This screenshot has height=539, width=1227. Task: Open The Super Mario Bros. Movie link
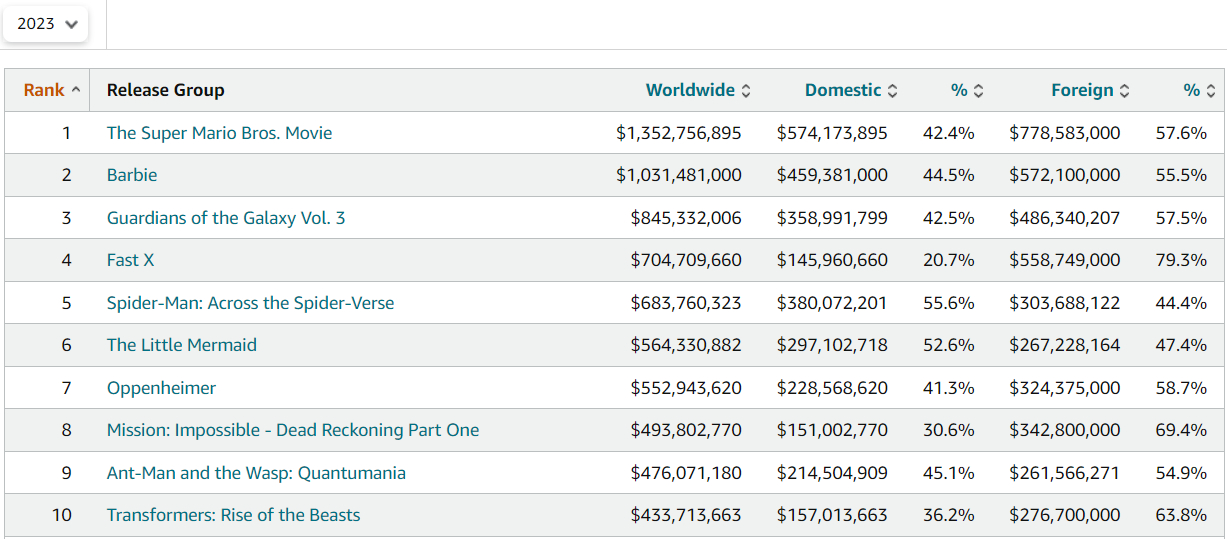pyautogui.click(x=219, y=133)
